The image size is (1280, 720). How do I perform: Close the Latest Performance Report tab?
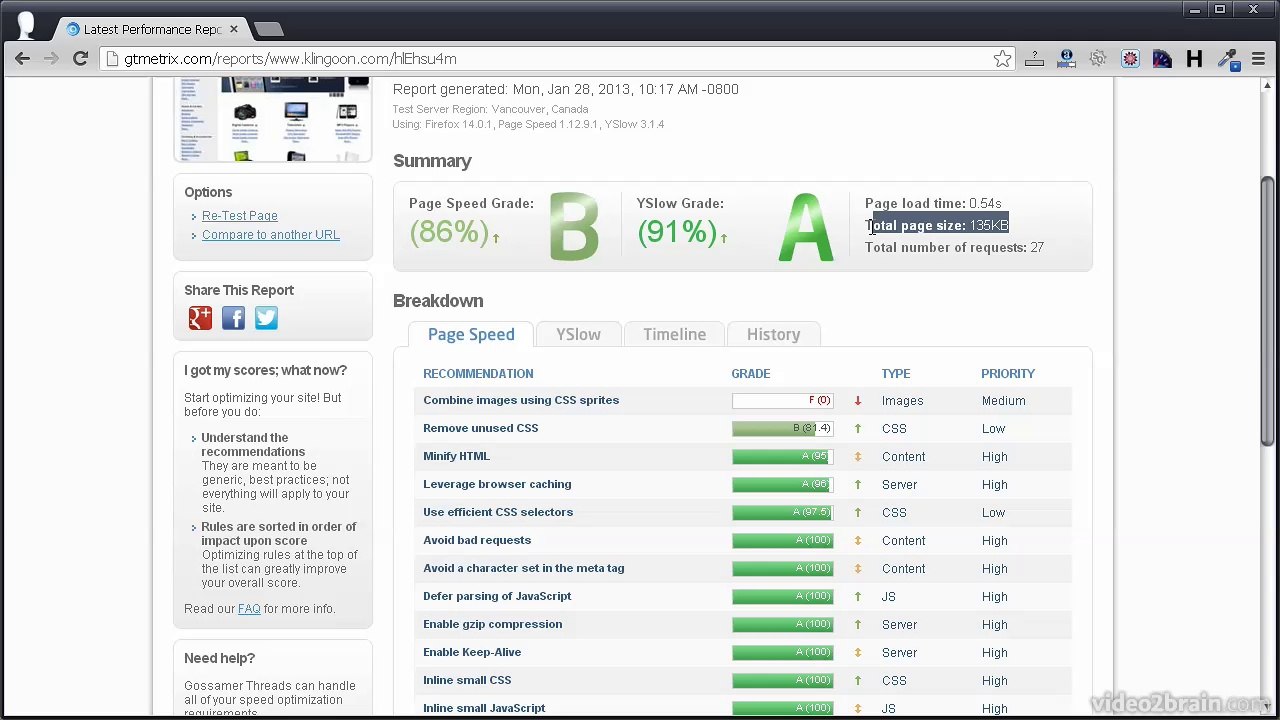[235, 29]
